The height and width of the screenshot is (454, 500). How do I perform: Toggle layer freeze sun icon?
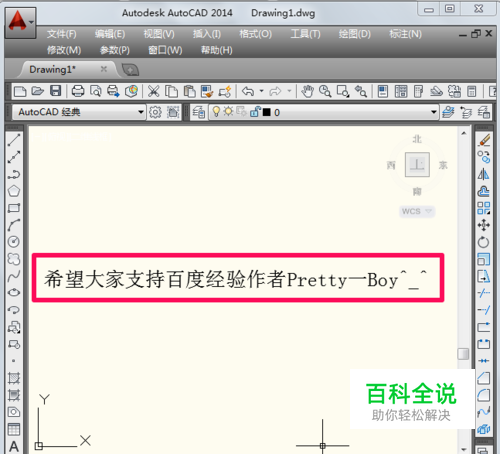coord(228,111)
